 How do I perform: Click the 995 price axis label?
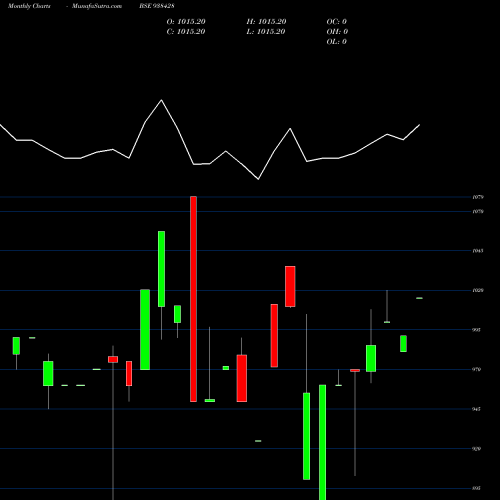click(476, 330)
